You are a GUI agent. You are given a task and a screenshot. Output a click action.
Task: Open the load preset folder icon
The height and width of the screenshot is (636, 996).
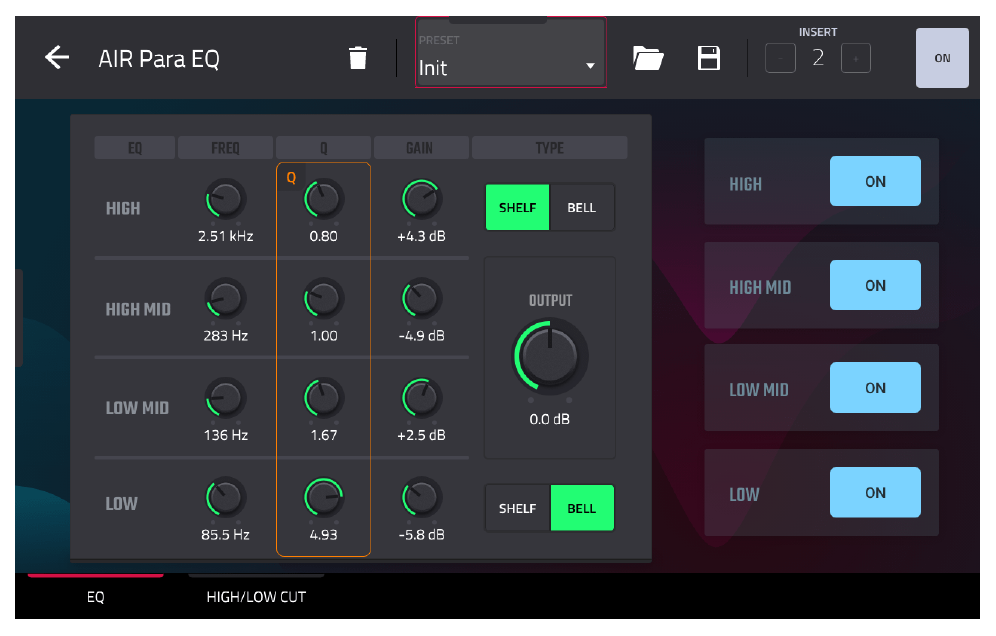(x=648, y=58)
